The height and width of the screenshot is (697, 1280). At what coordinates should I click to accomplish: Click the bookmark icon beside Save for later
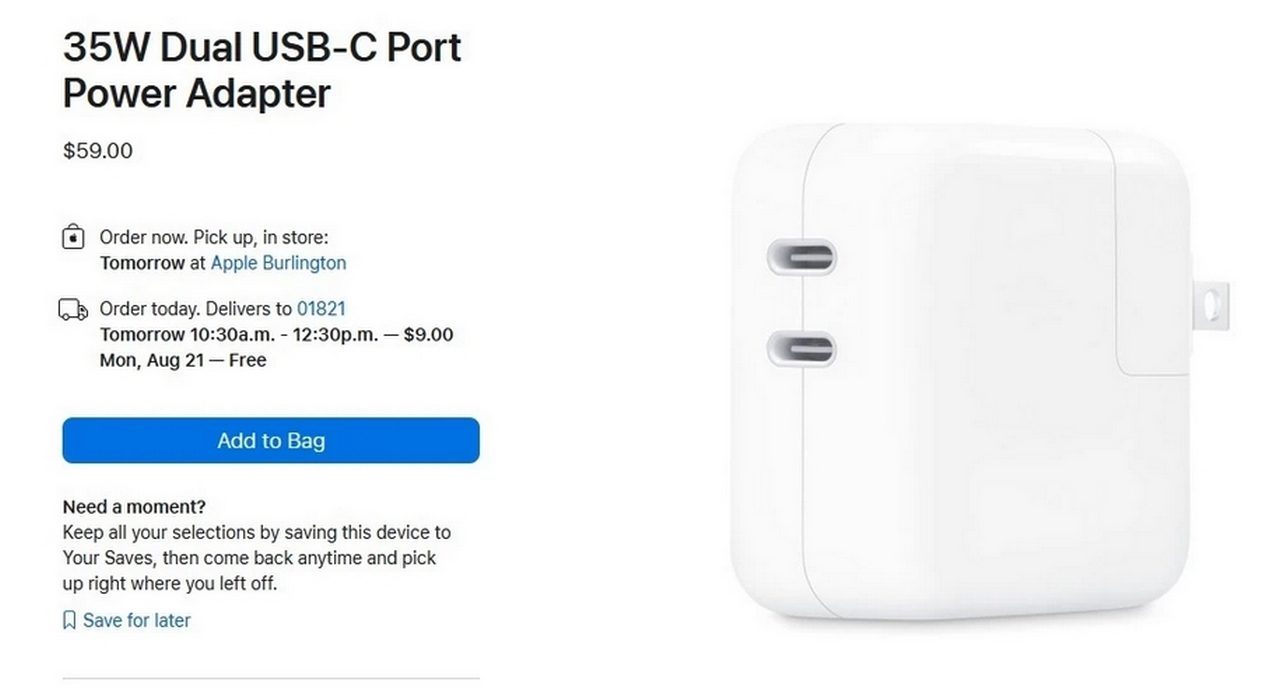[x=69, y=621]
